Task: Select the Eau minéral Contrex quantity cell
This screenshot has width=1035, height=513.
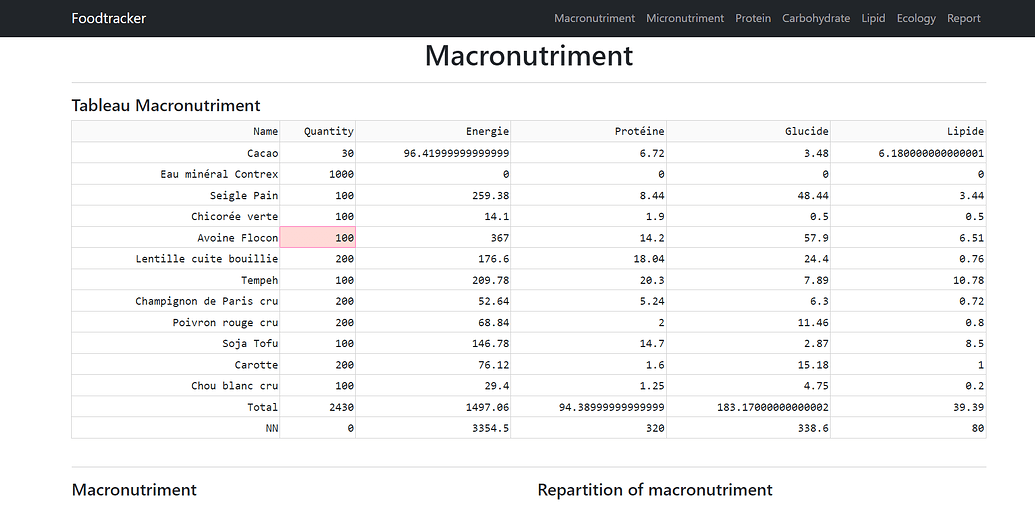Action: pos(317,174)
